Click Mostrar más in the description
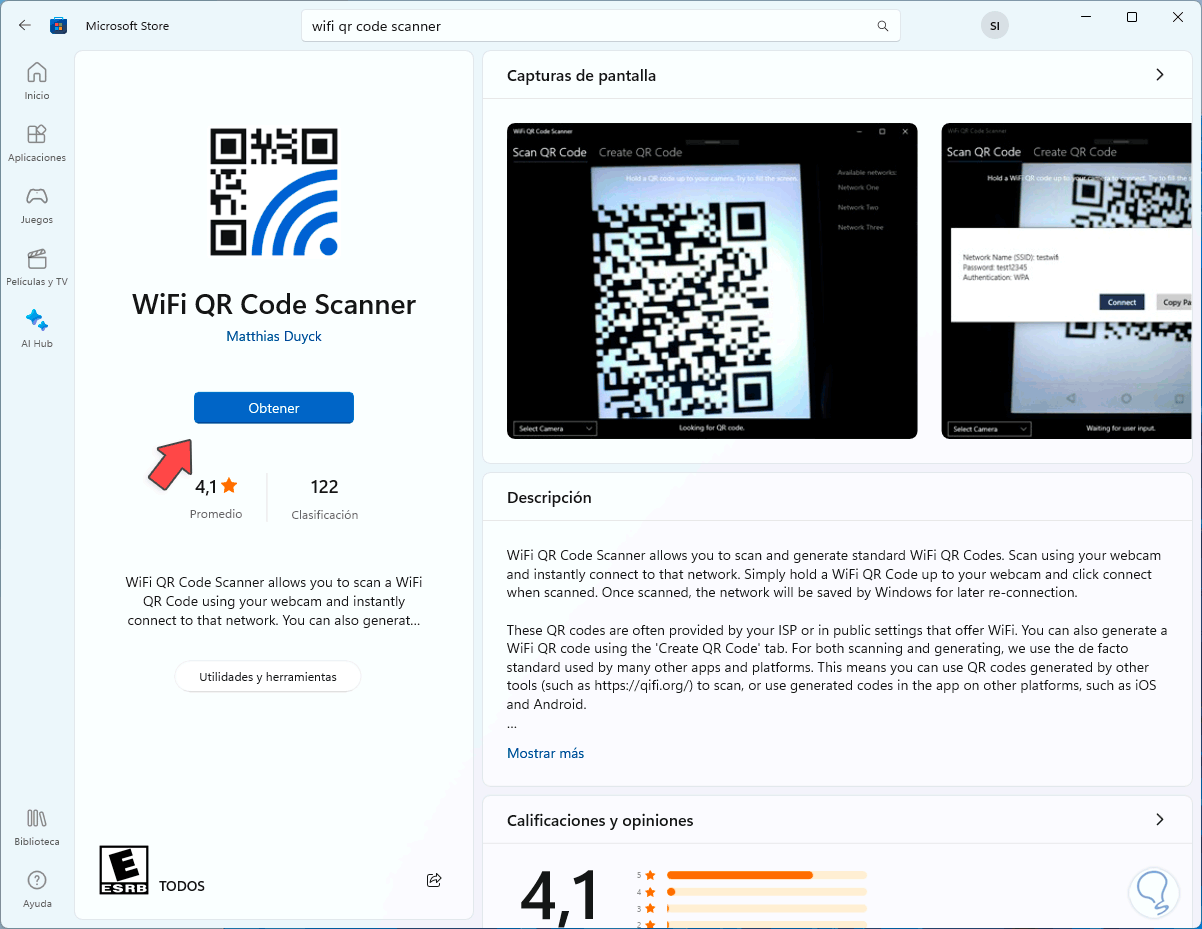 tap(545, 753)
